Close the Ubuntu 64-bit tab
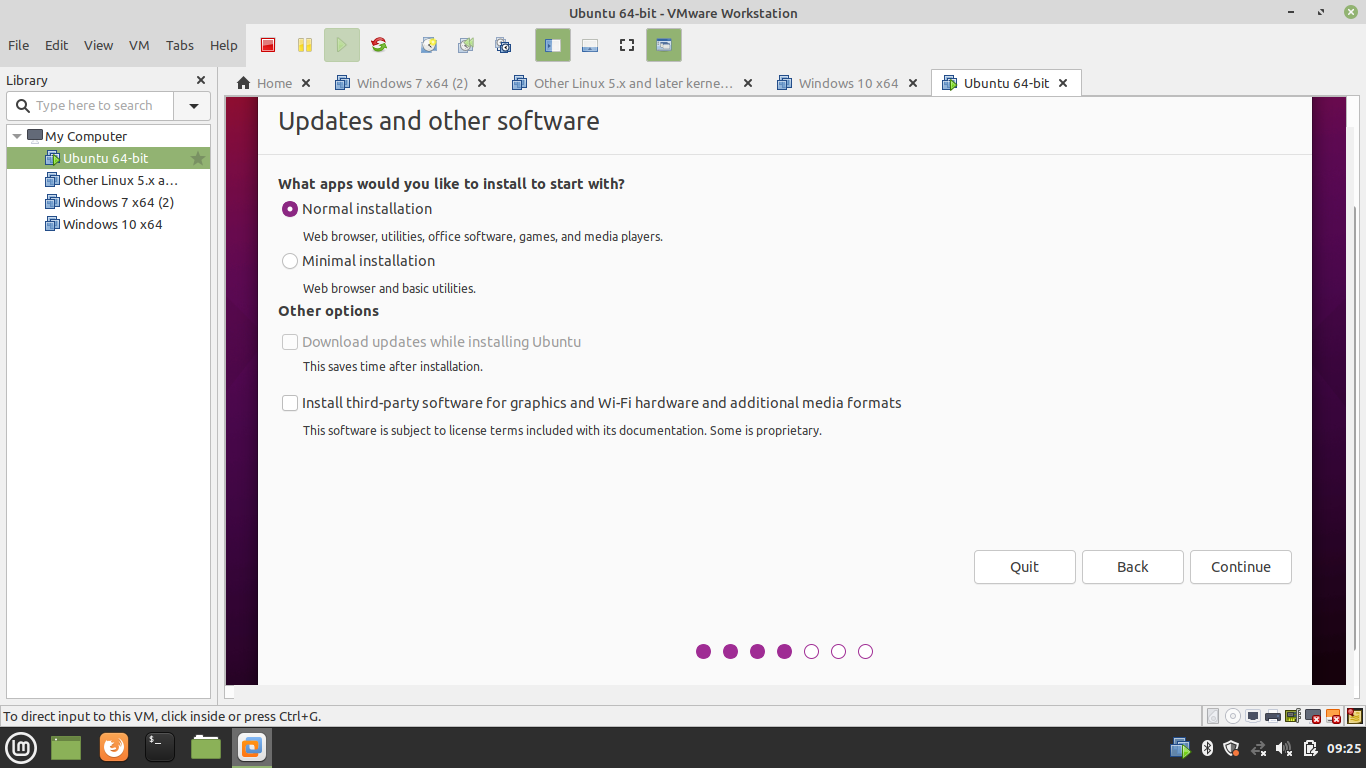The height and width of the screenshot is (768, 1366). [1063, 83]
